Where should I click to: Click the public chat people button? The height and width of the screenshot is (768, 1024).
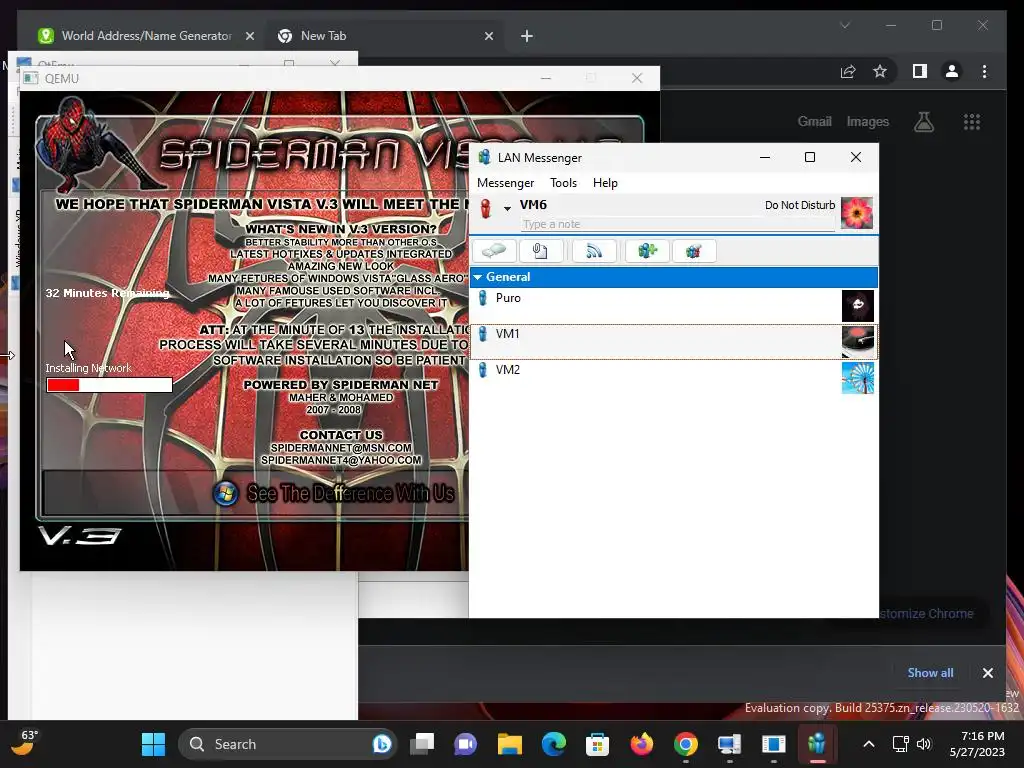click(x=694, y=251)
